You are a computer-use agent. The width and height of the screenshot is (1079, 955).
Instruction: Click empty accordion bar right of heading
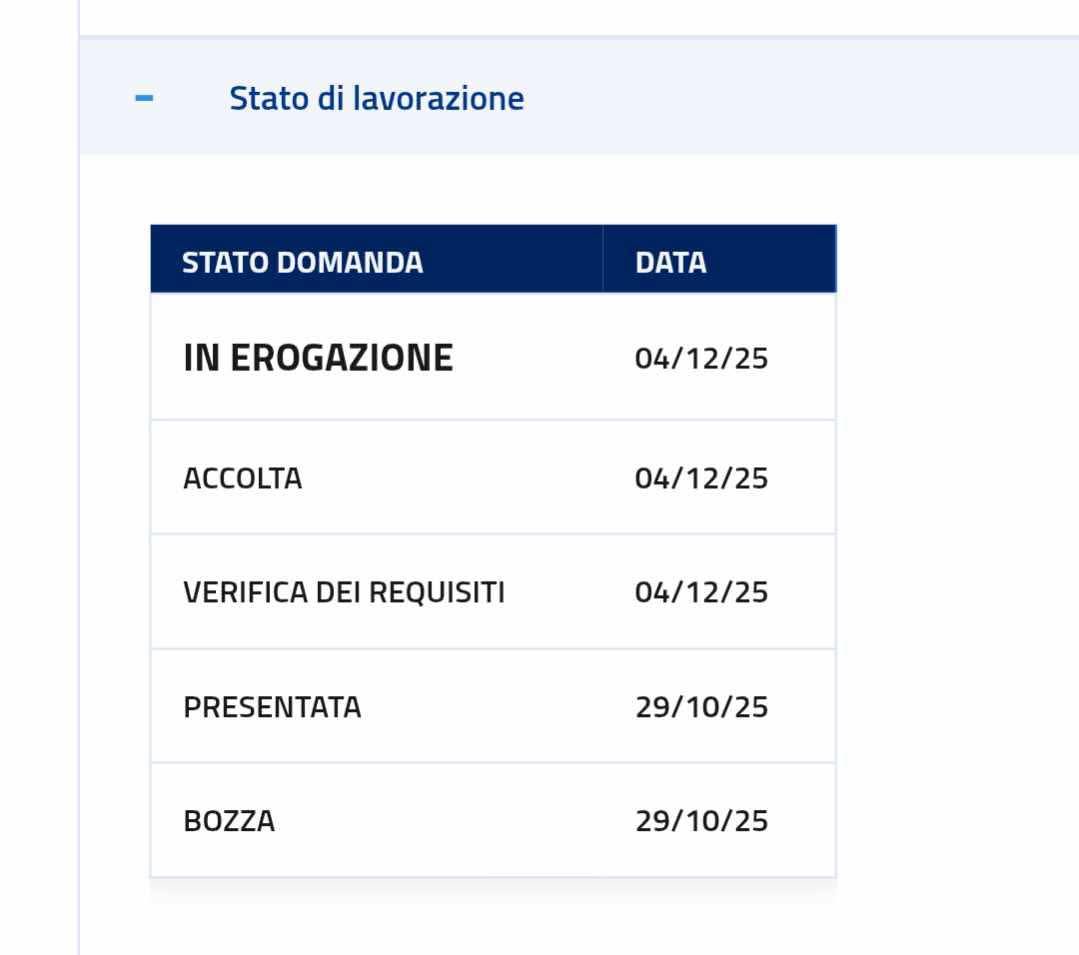click(x=800, y=98)
